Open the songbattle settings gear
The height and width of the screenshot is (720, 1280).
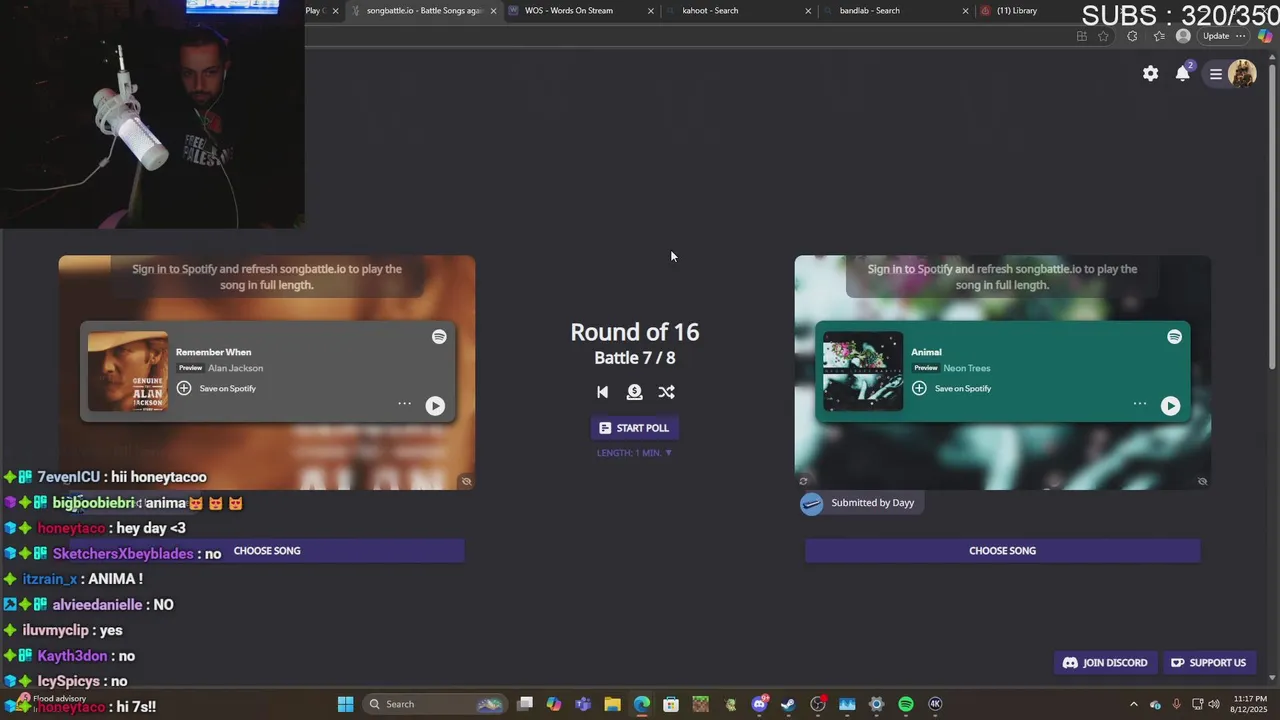[1151, 73]
